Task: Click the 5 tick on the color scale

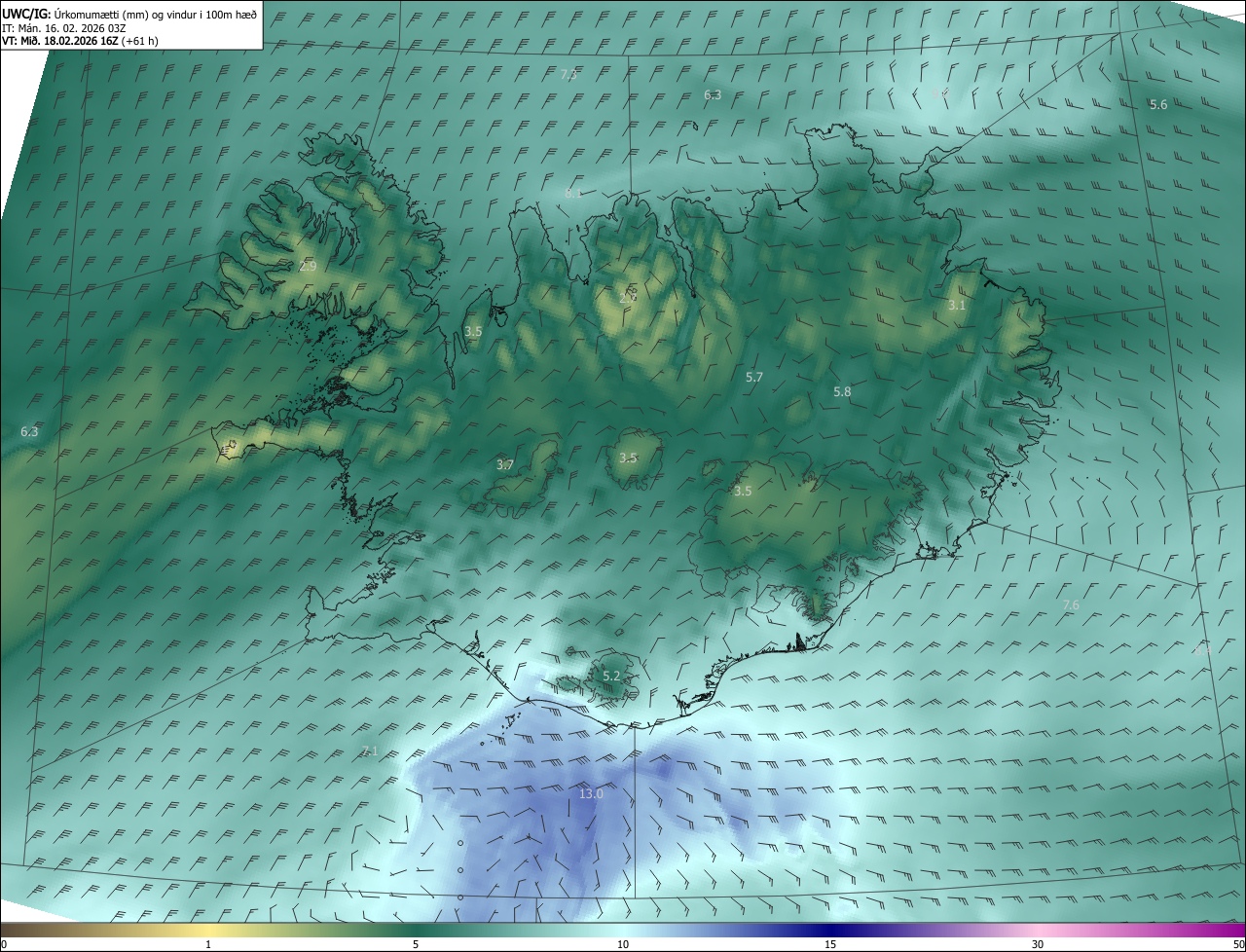Action: [416, 944]
